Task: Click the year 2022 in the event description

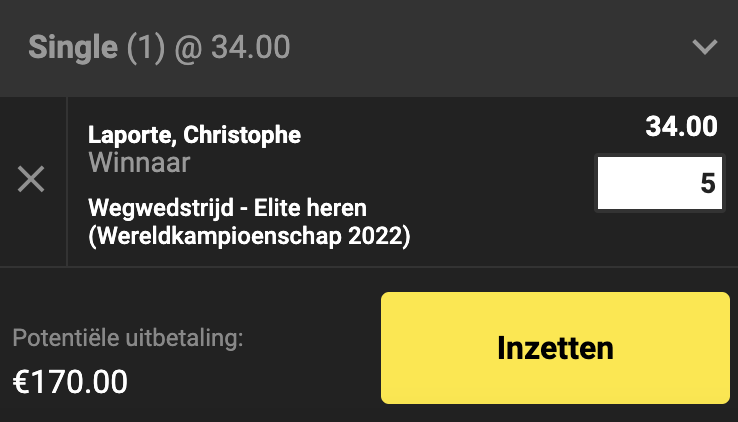Action: (379, 237)
